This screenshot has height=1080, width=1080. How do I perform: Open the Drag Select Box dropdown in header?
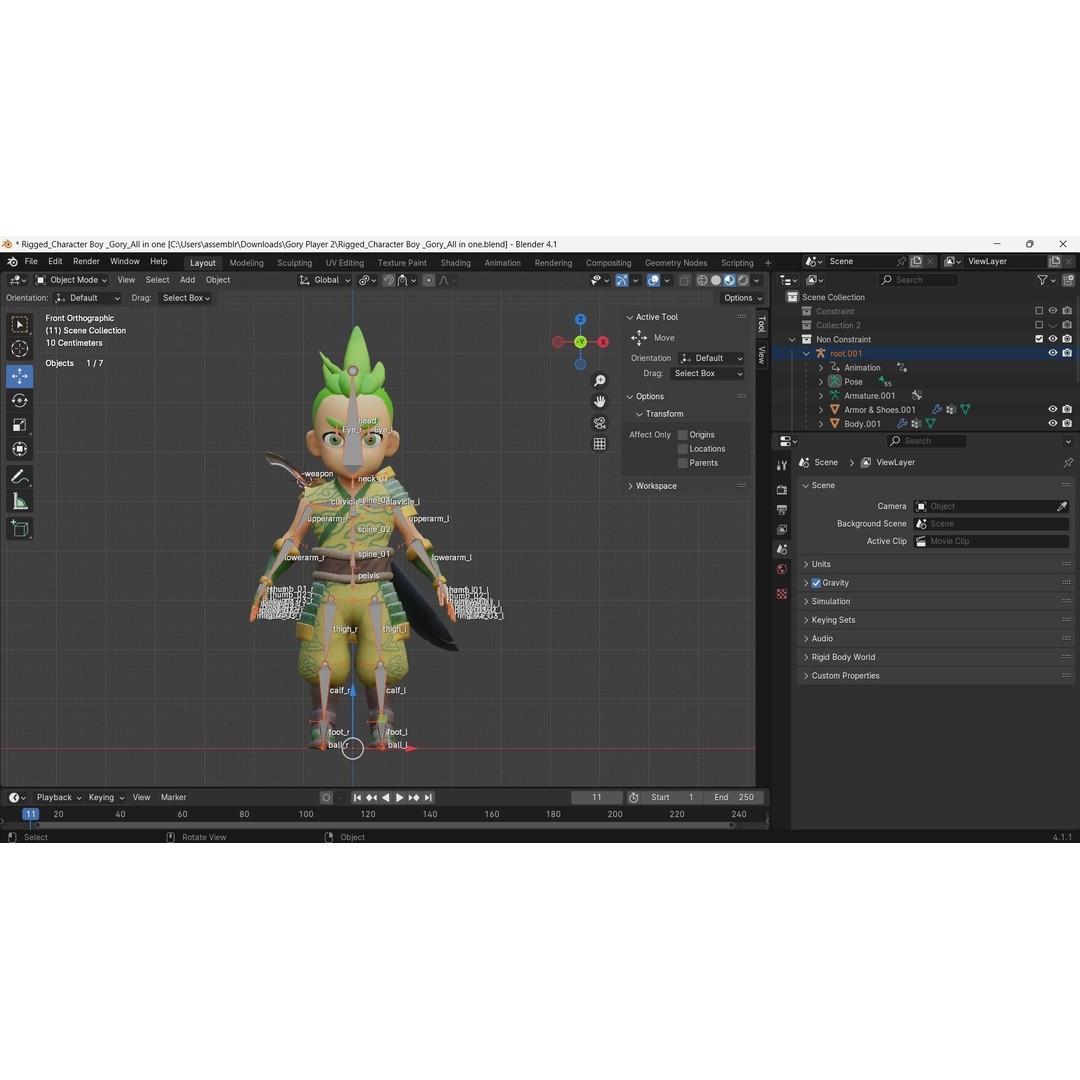(186, 298)
